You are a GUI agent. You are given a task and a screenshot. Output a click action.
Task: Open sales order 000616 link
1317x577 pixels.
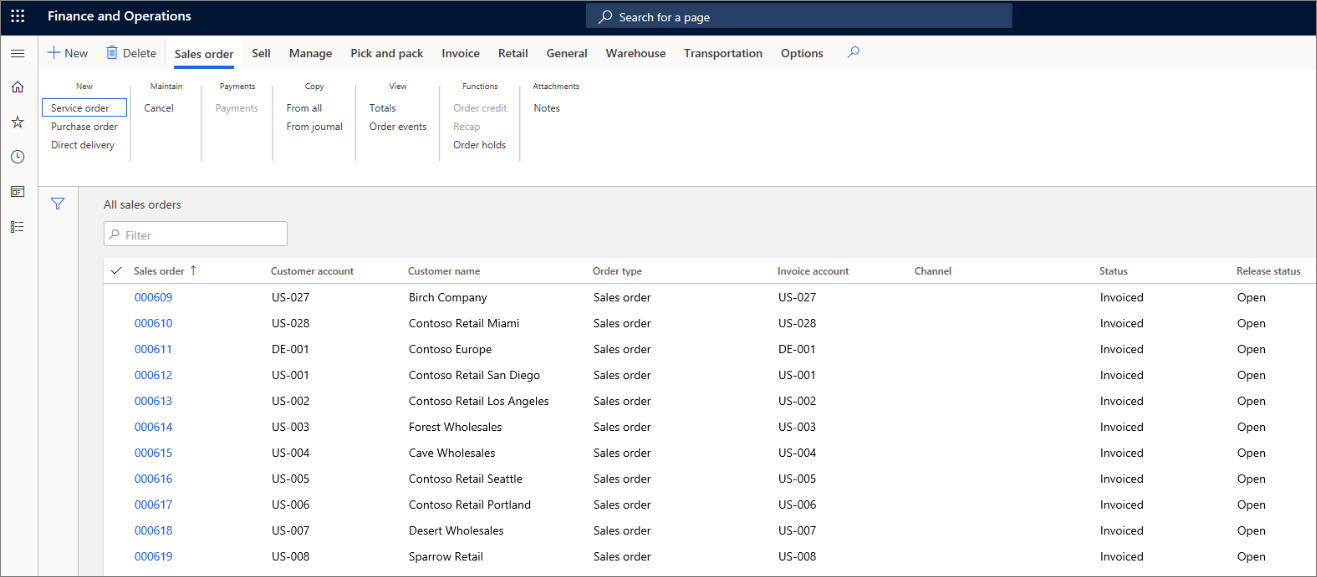153,479
